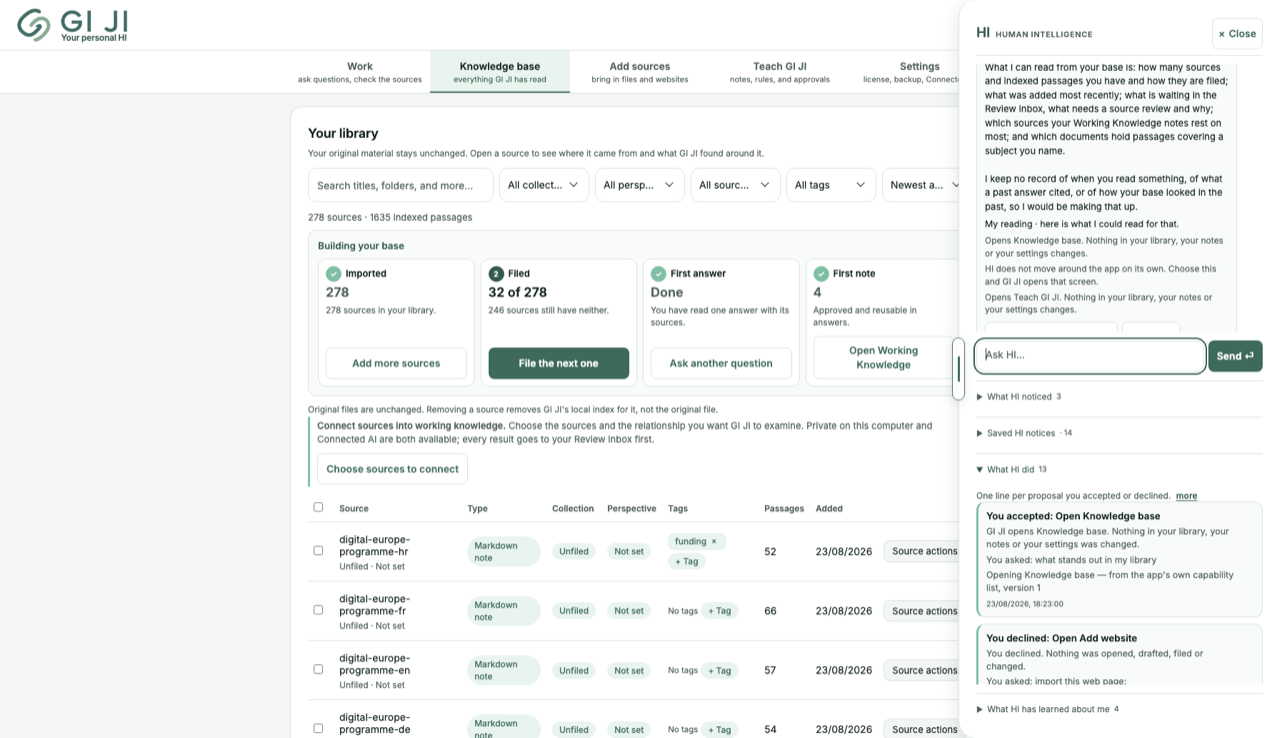
Task: Click the step 2 badge beside Filed
Action: (x=496, y=273)
